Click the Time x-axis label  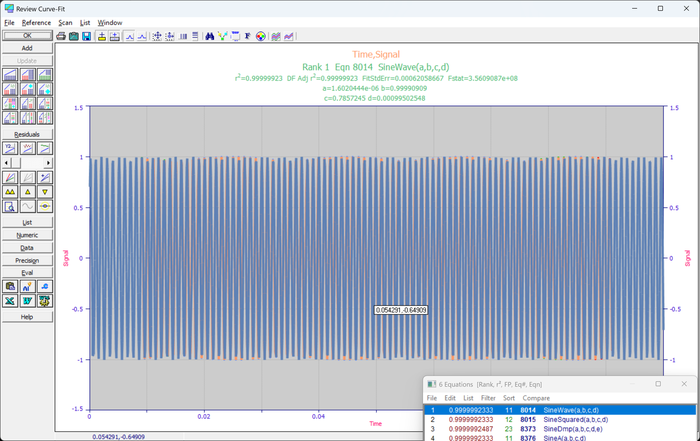[x=375, y=424]
